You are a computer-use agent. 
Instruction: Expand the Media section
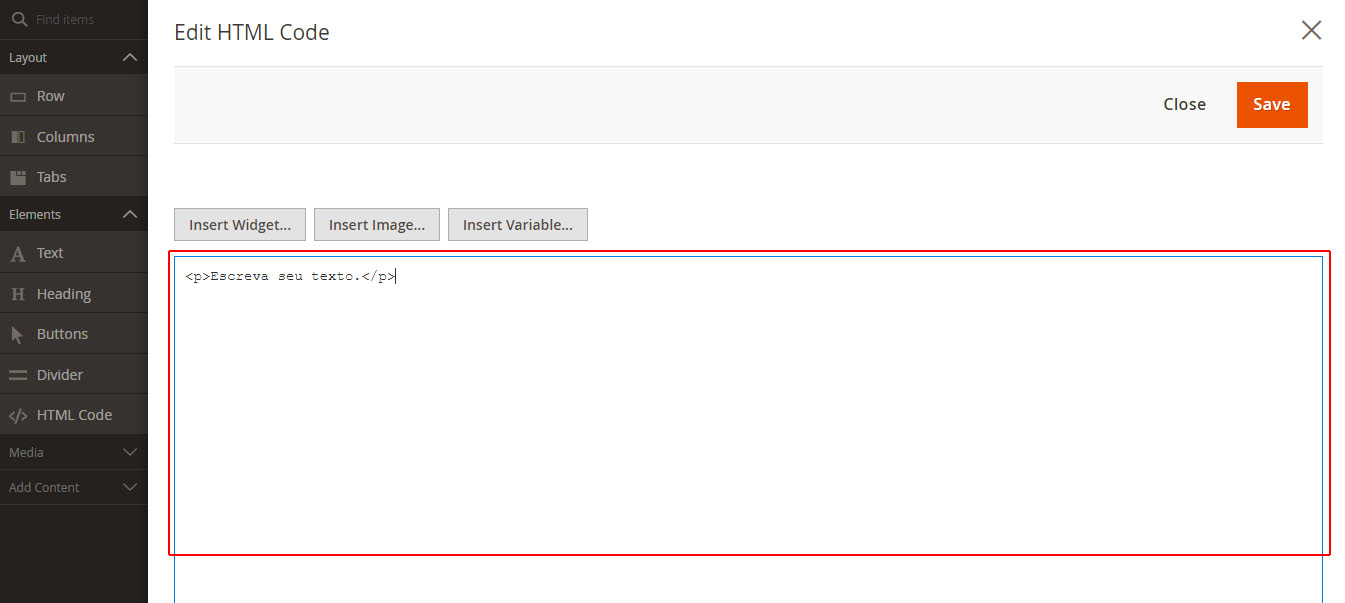click(129, 452)
